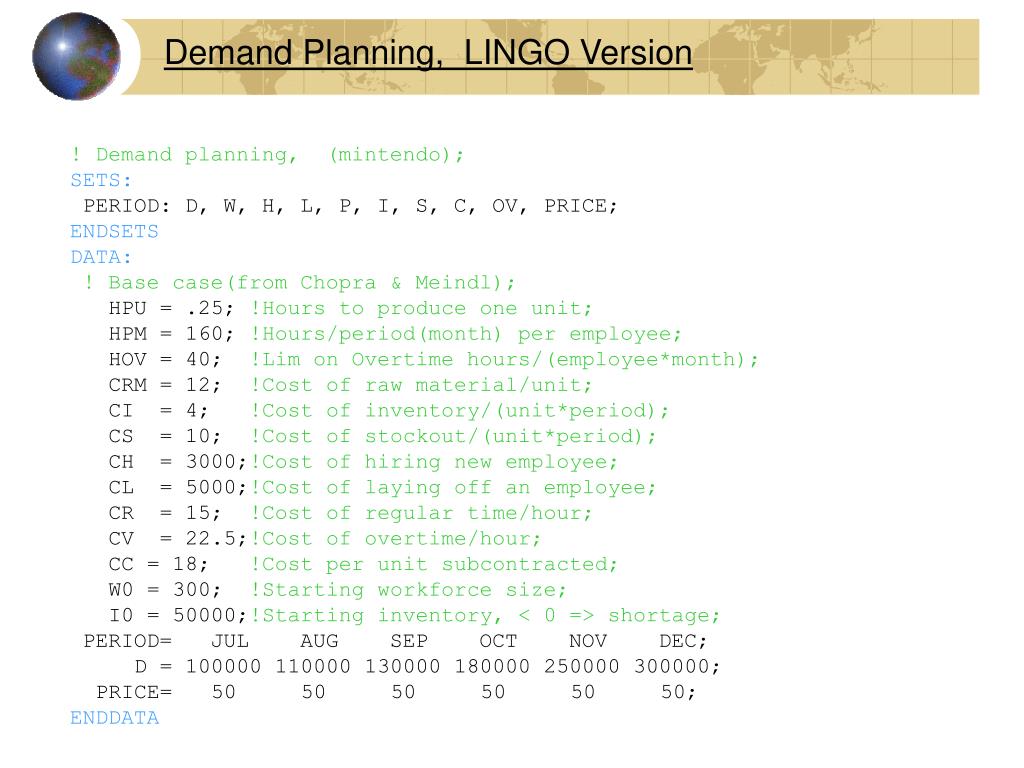The height and width of the screenshot is (768, 1024).
Task: Click comment '!Cost of stockout/(unit*period);'
Action: click(x=453, y=437)
